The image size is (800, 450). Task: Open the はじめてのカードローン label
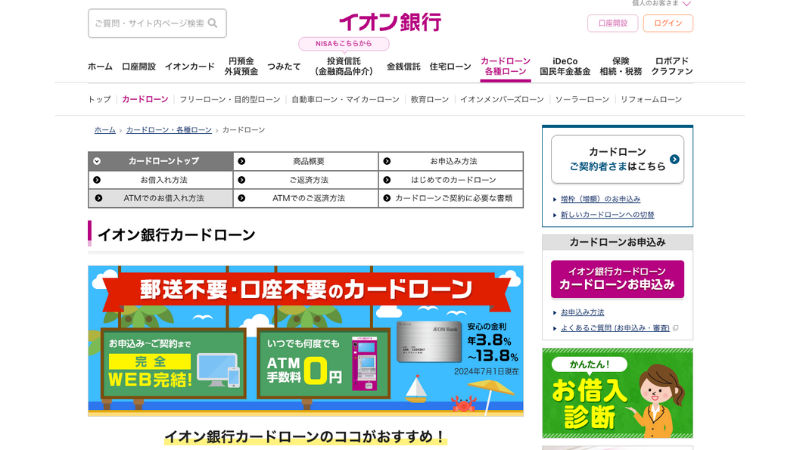click(x=454, y=180)
